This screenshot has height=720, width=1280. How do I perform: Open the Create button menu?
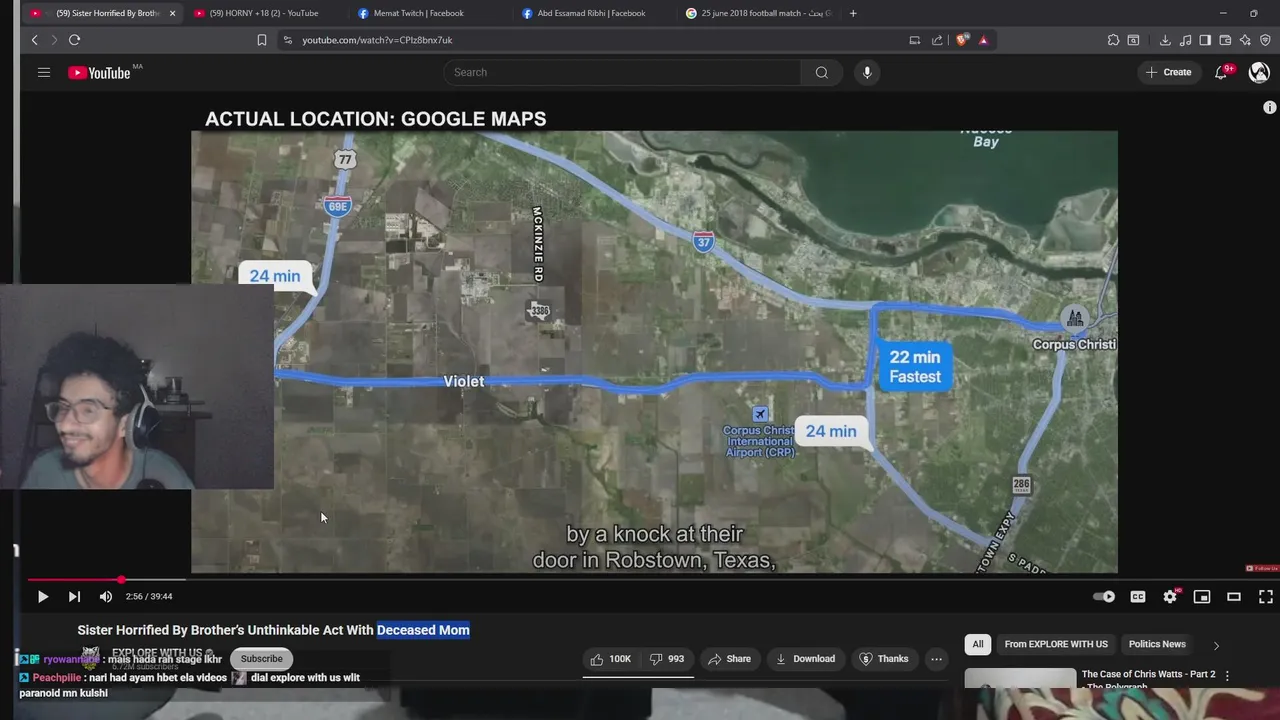(x=1169, y=72)
